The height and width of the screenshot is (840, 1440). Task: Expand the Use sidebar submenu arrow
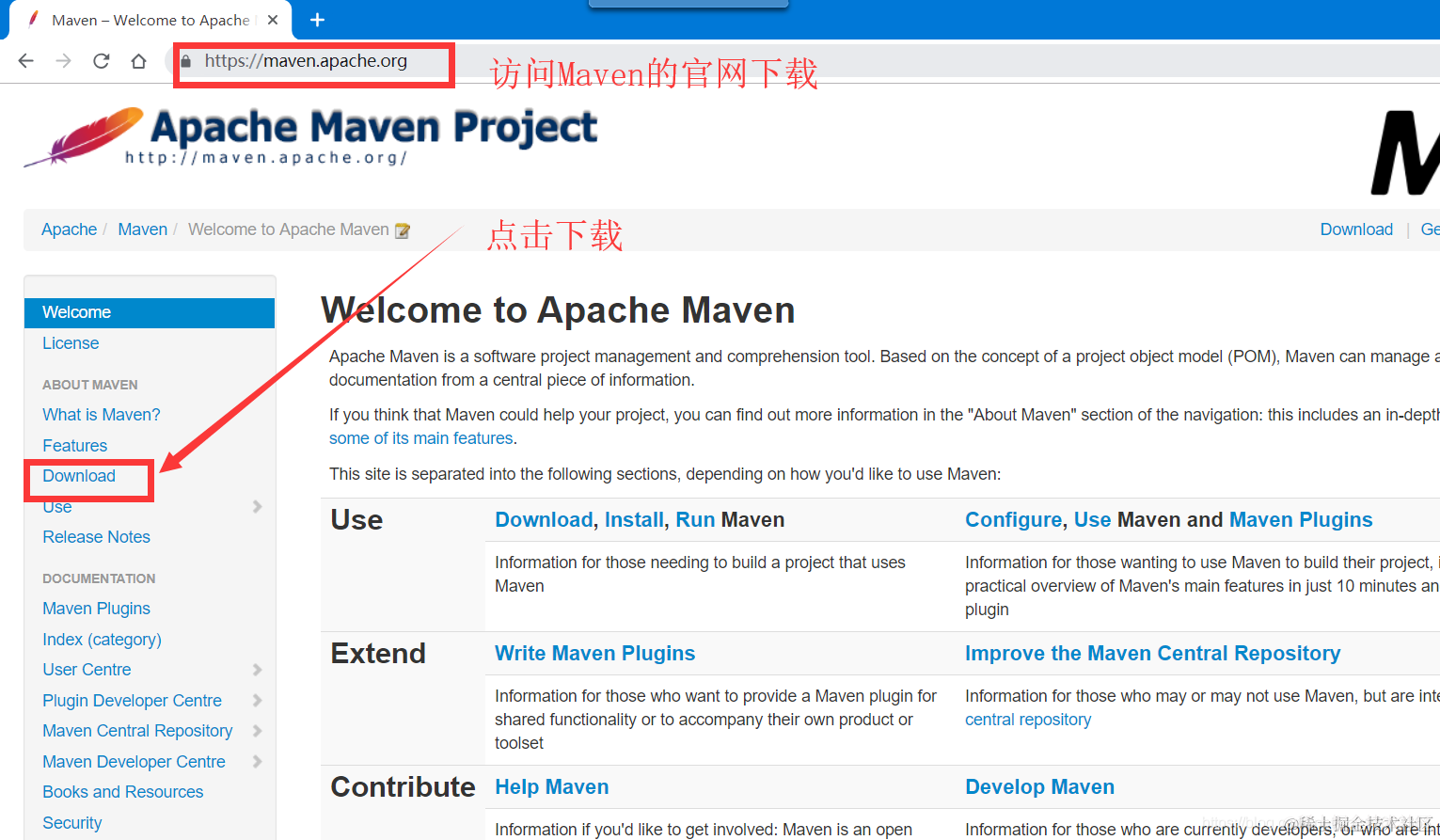[x=258, y=507]
